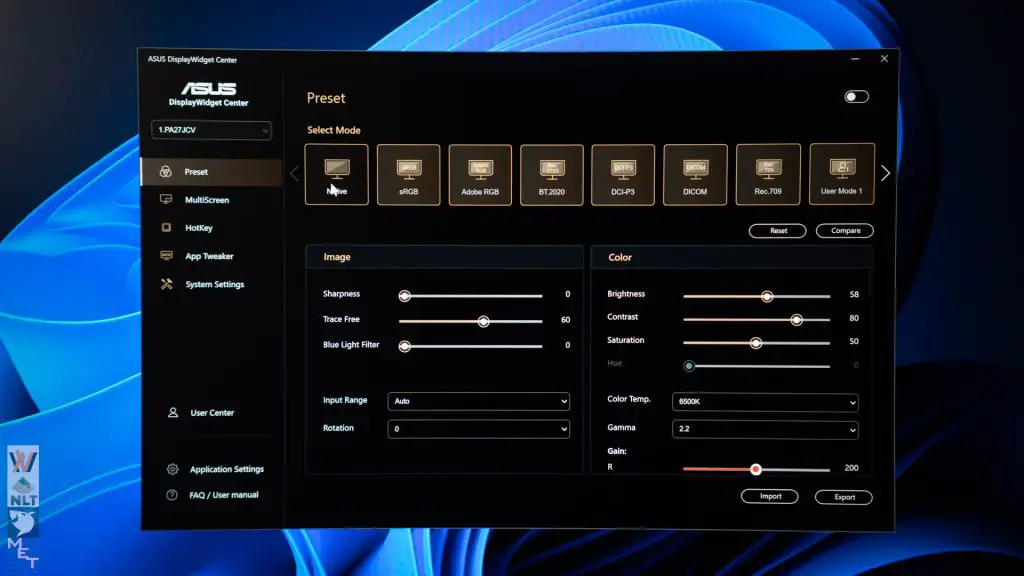Click the ASUS DisplayWidget Center logo
The width and height of the screenshot is (1024, 576).
coord(208,94)
